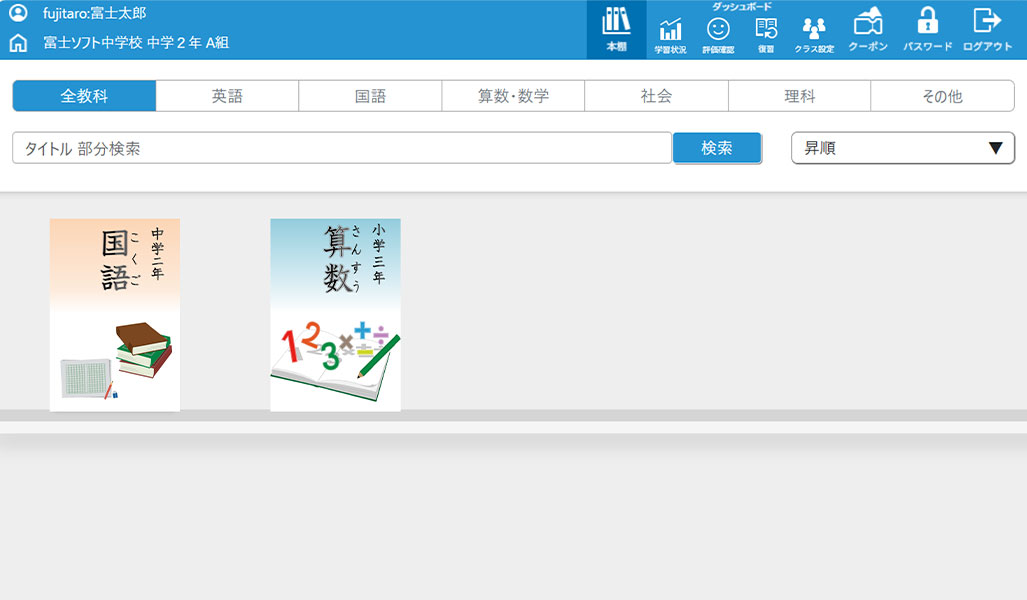
Task: Switch to the 国語 tab
Action: (x=370, y=96)
